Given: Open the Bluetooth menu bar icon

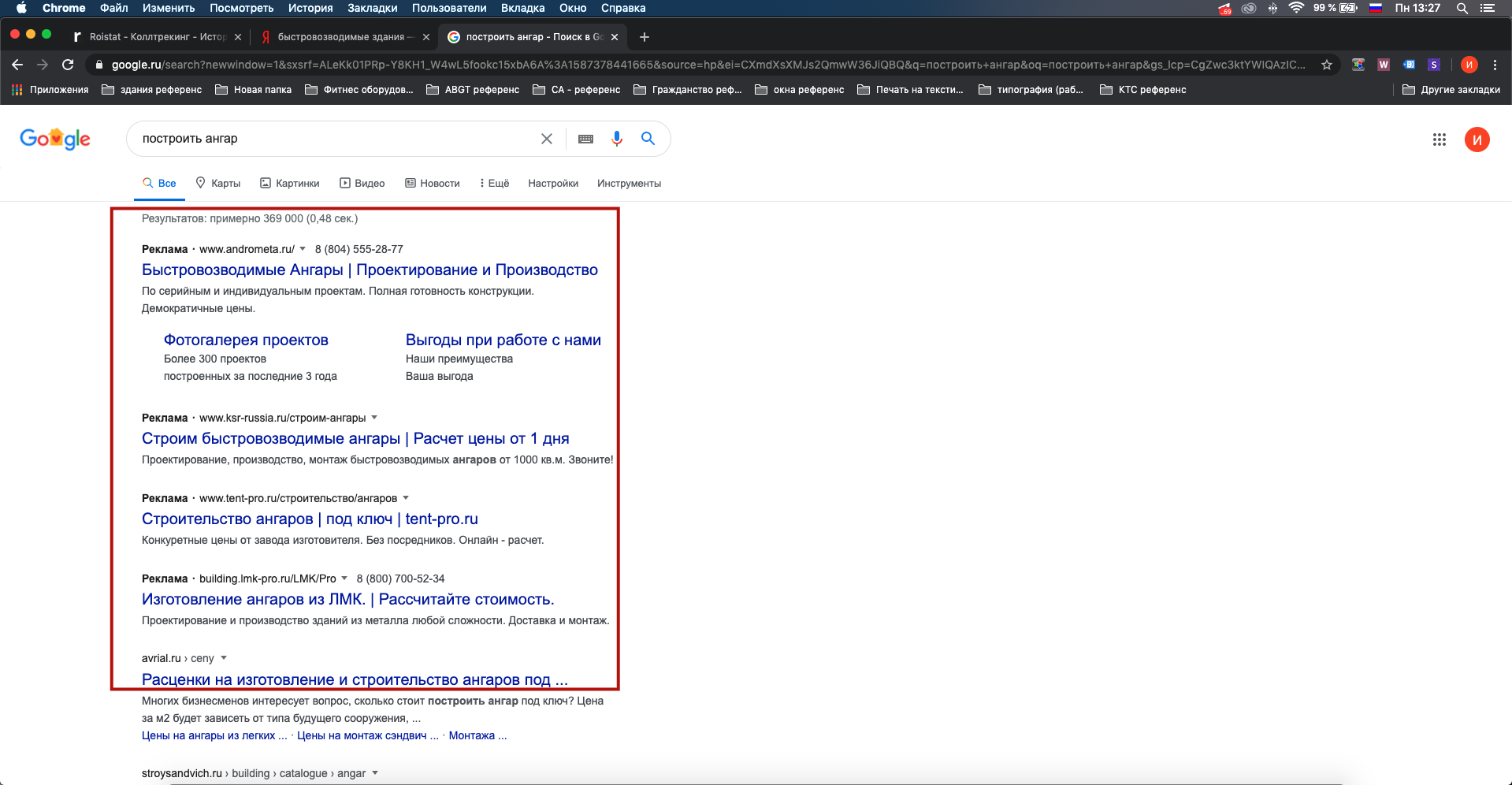Looking at the screenshot, I should click(1272, 8).
